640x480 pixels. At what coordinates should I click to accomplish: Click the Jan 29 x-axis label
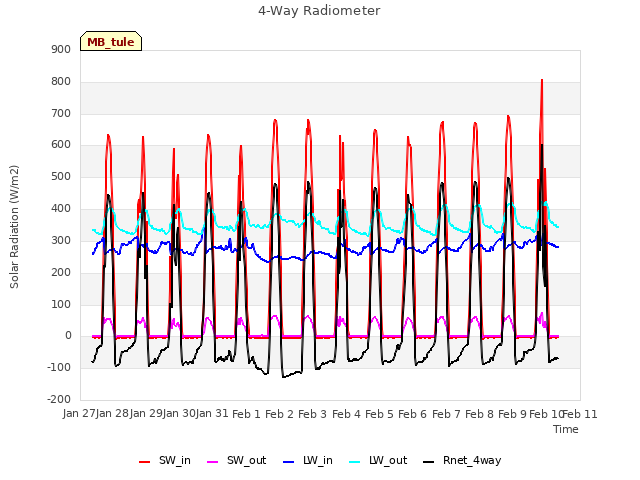146,414
